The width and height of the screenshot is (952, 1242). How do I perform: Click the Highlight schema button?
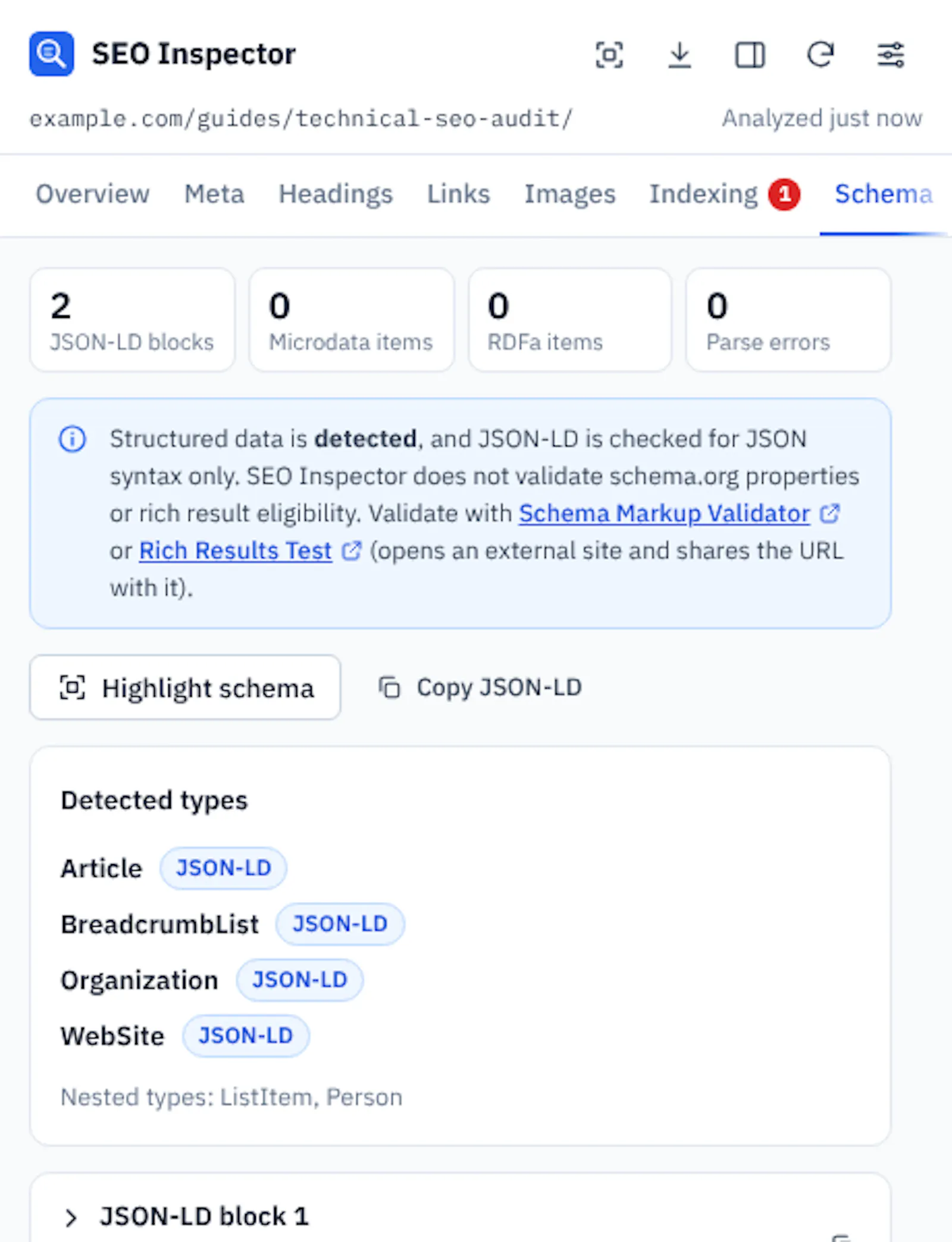(185, 687)
